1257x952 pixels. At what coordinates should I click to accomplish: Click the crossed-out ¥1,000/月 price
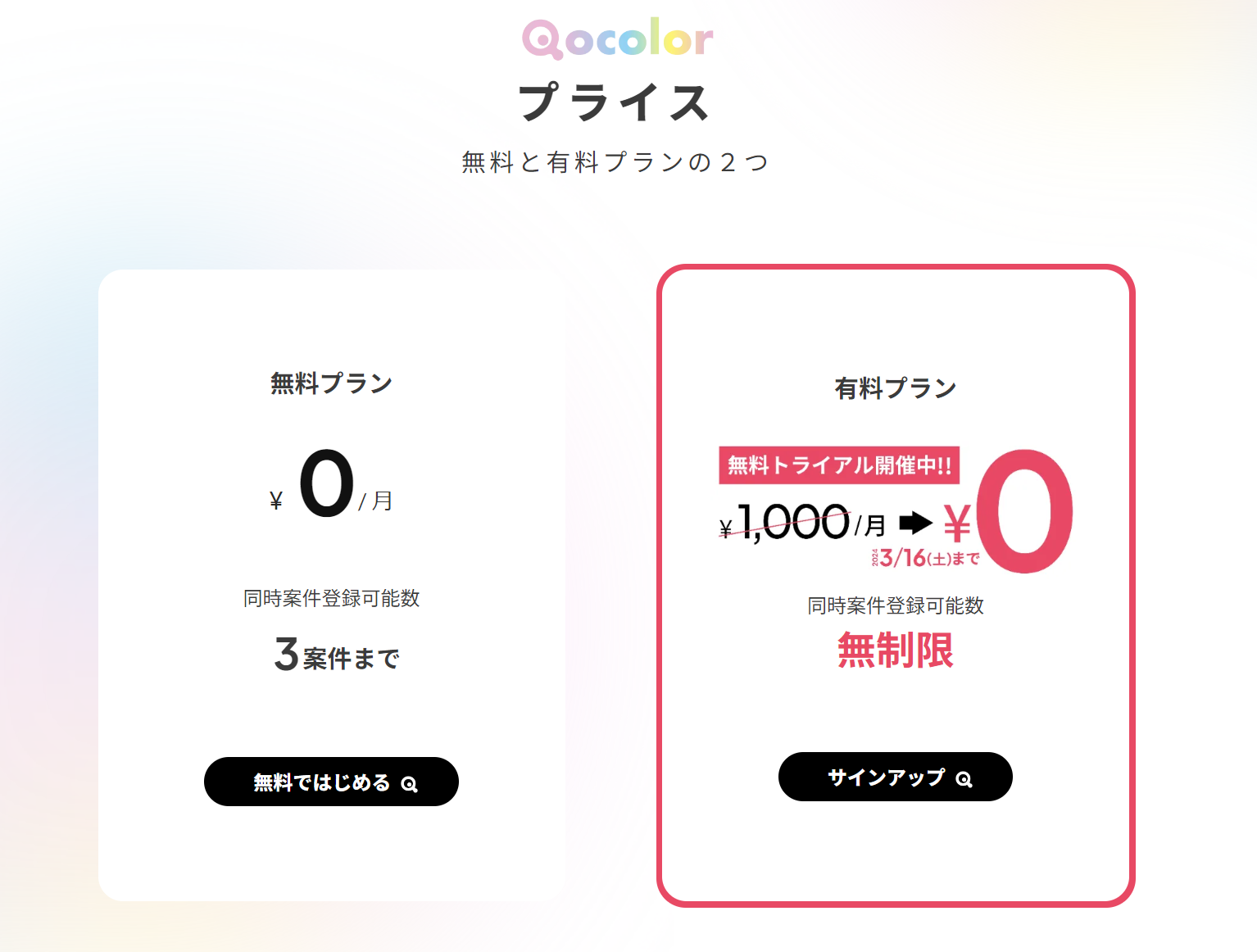pos(801,523)
